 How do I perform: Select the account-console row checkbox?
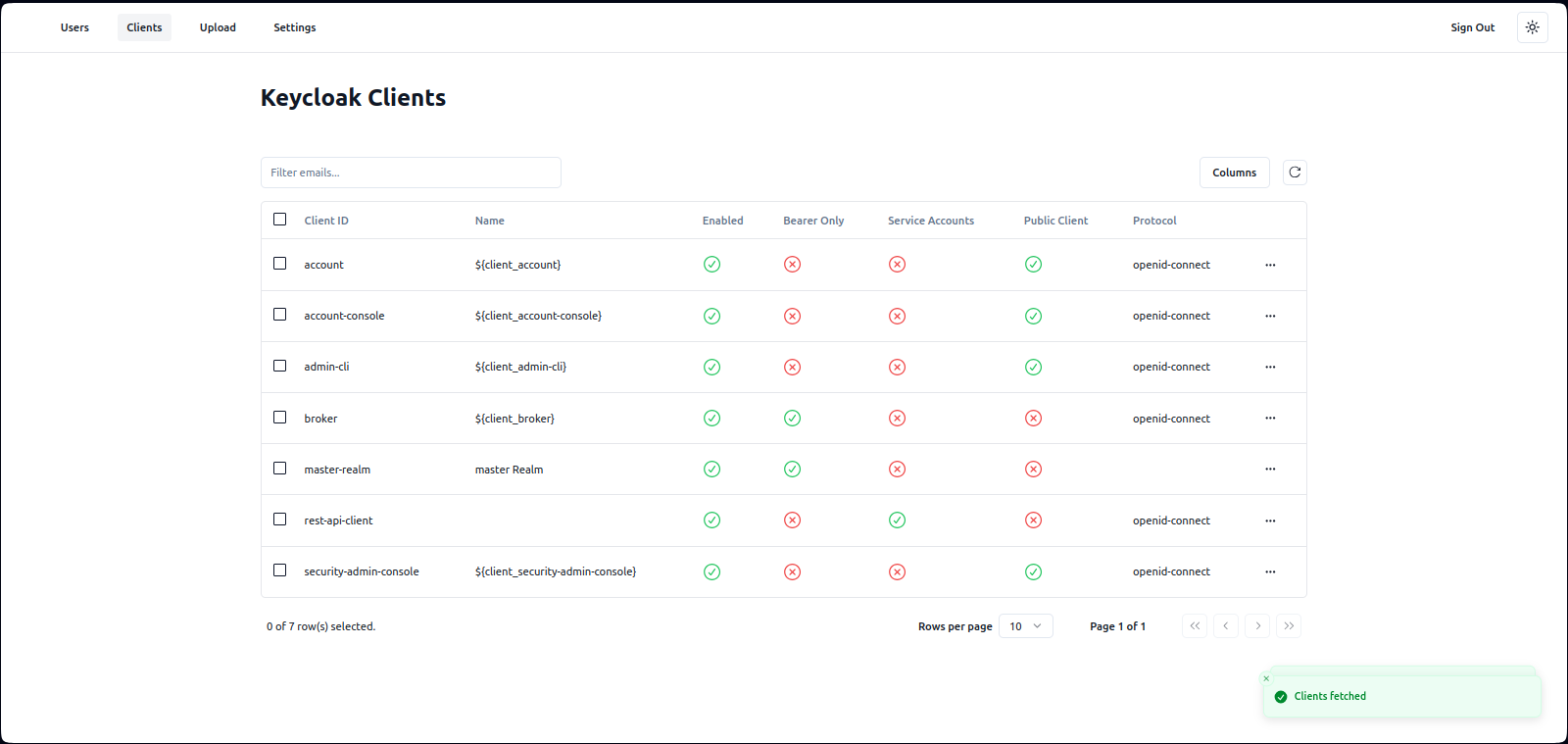280,315
